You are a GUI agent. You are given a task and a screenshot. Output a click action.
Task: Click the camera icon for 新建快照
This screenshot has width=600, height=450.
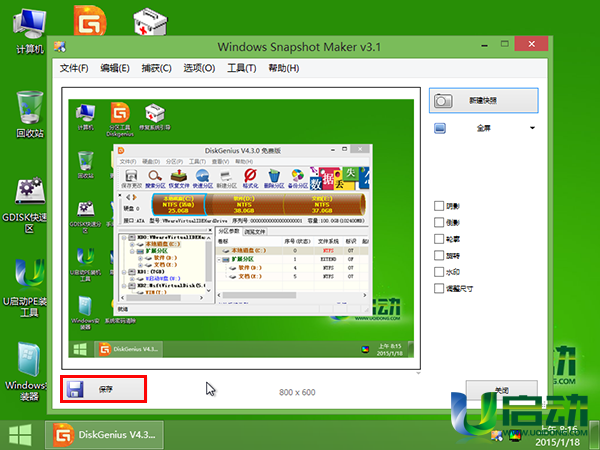443,101
